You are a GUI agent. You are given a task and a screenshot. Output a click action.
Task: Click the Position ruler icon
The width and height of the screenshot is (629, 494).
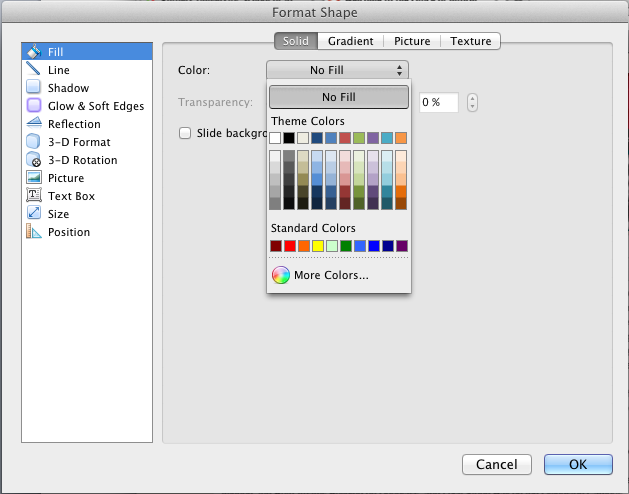click(x=34, y=231)
